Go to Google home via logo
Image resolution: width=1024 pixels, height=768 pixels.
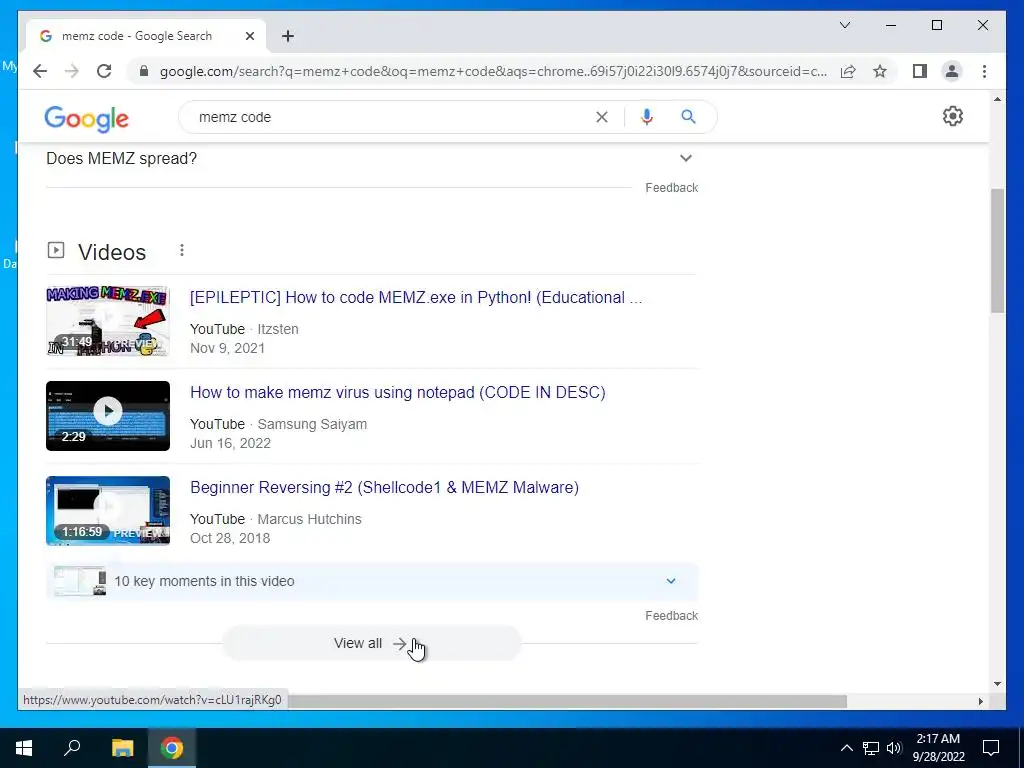pos(86,119)
